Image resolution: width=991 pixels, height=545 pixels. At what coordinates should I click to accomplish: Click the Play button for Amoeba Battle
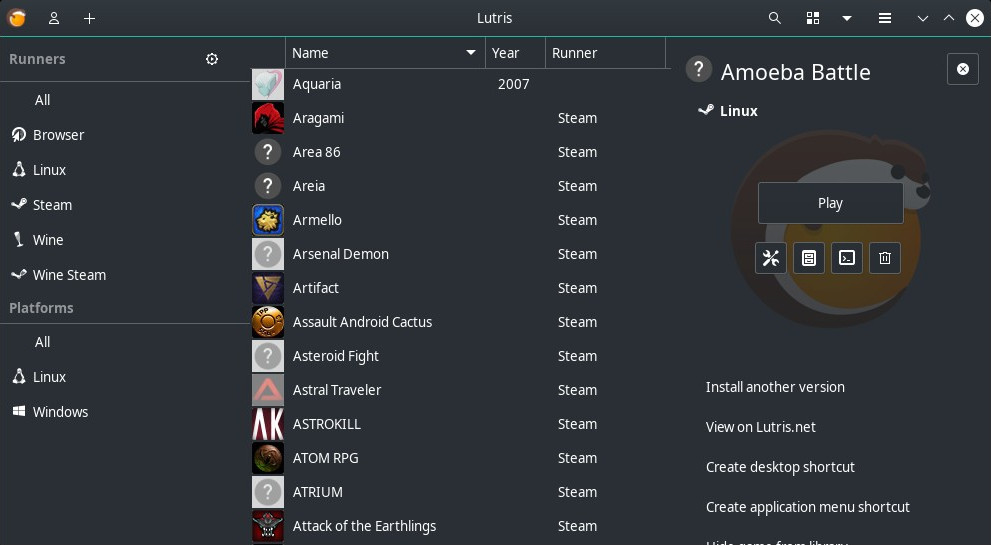click(x=830, y=203)
